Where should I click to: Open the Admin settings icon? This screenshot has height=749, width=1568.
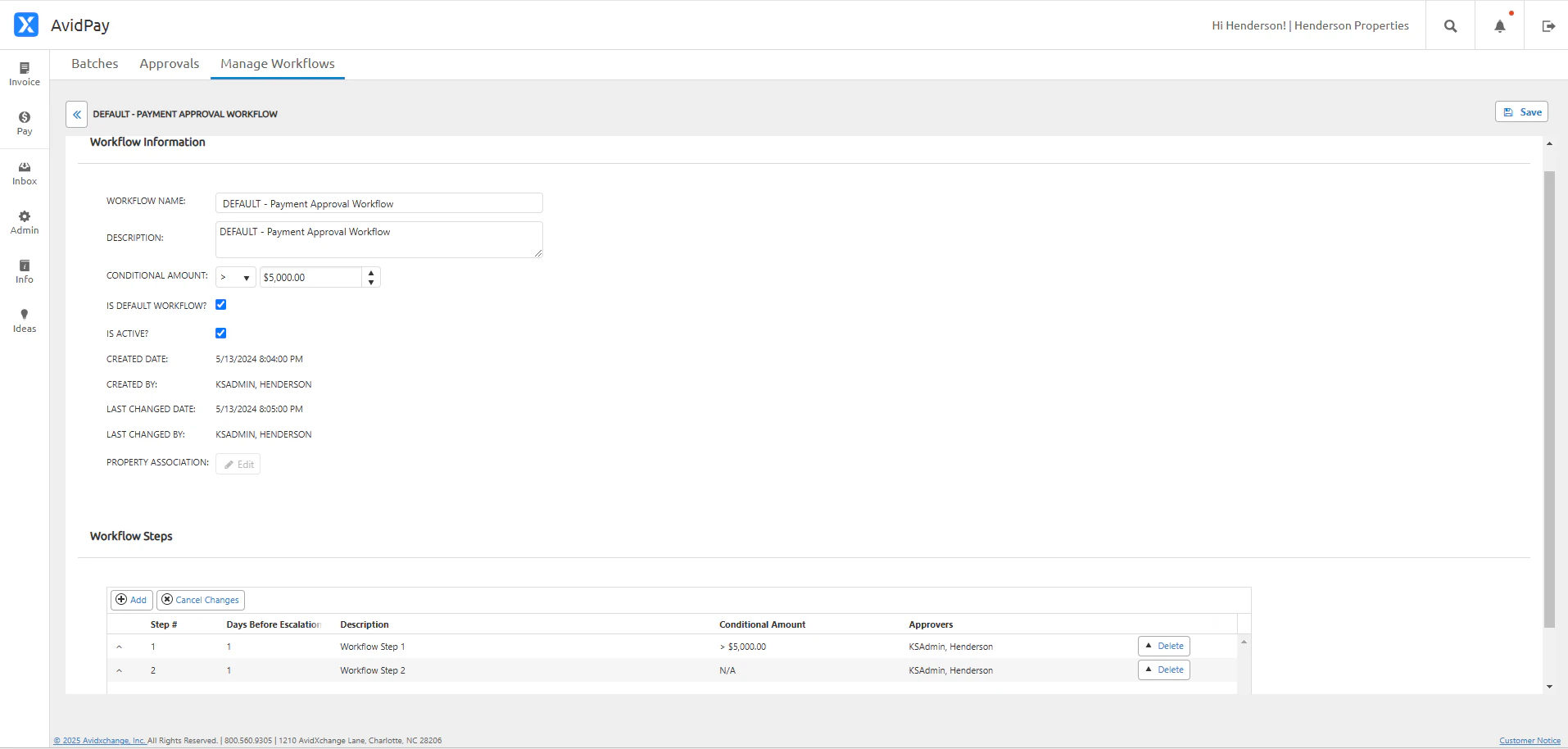[24, 221]
